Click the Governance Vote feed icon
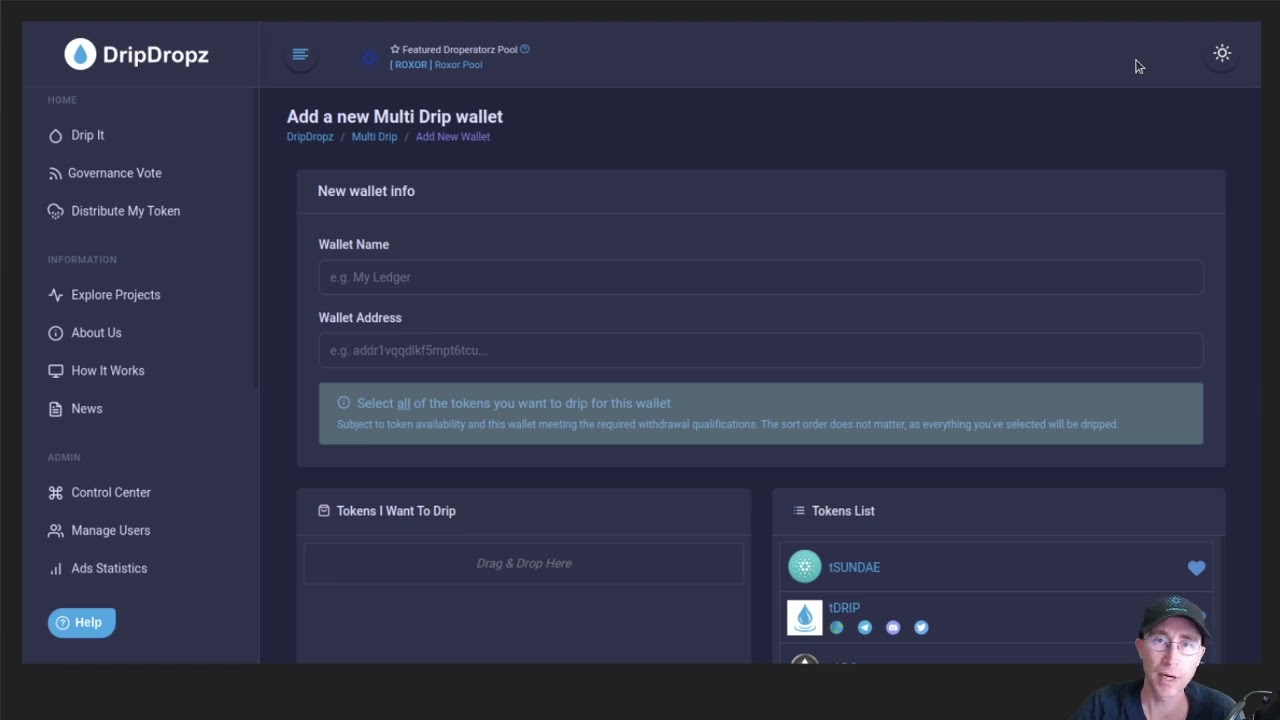Viewport: 1280px width, 720px height. click(55, 173)
